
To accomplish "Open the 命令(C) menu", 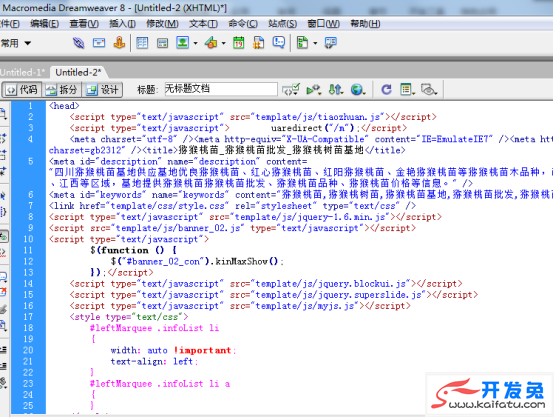I will point(243,24).
